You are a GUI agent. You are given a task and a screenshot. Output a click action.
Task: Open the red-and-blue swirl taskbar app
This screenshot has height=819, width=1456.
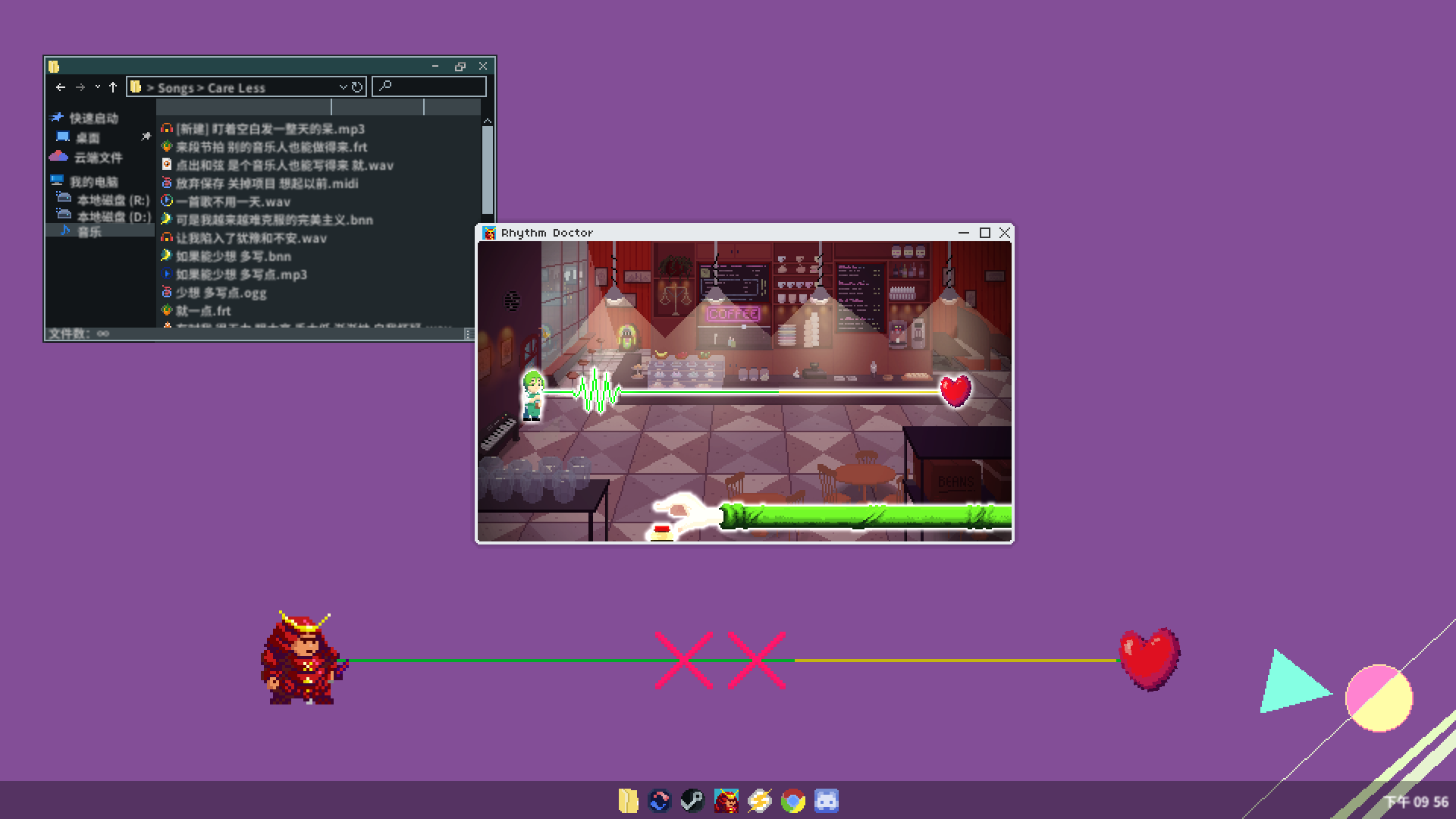[x=660, y=801]
